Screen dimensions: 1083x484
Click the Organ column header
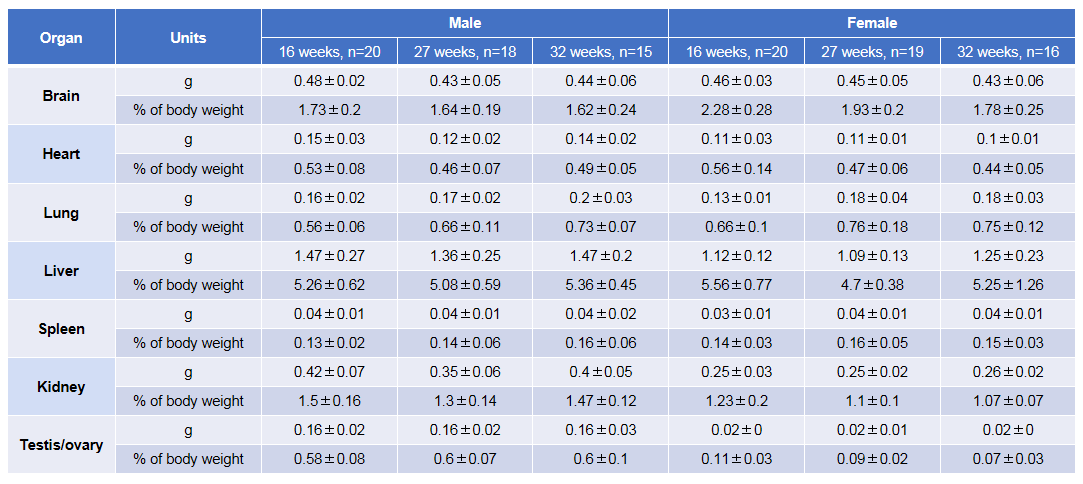[61, 37]
